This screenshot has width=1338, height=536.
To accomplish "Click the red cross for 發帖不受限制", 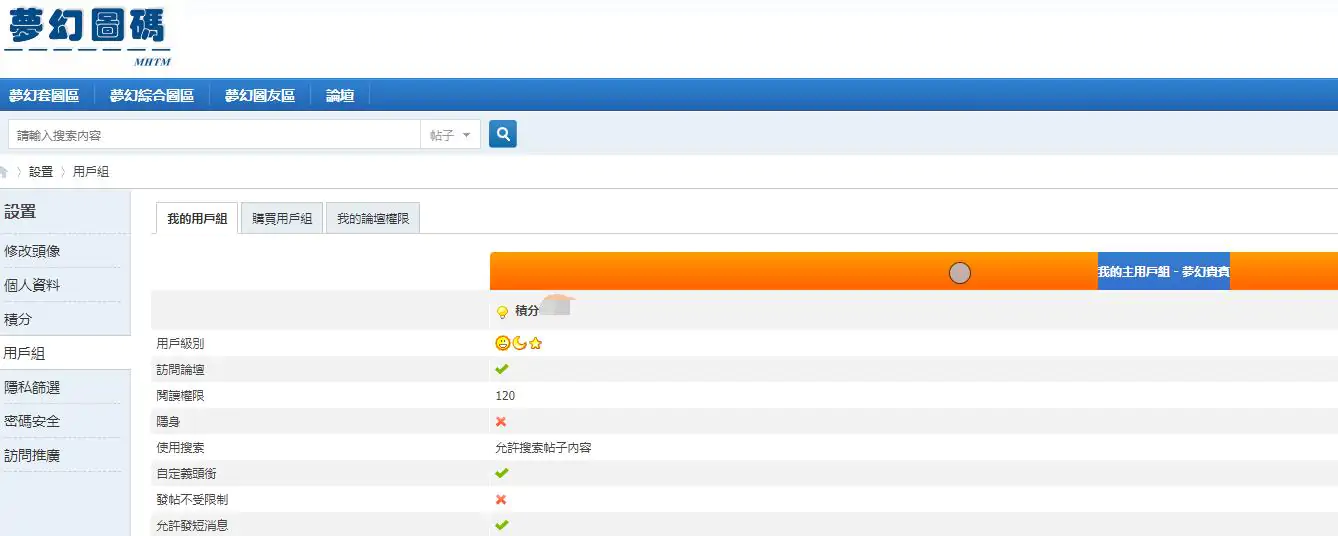I will click(501, 499).
